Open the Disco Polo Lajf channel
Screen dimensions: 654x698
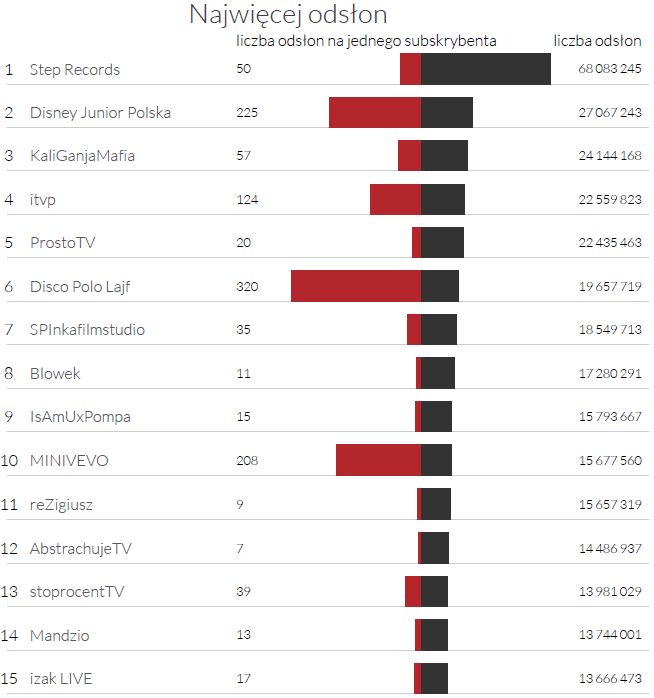(80, 287)
